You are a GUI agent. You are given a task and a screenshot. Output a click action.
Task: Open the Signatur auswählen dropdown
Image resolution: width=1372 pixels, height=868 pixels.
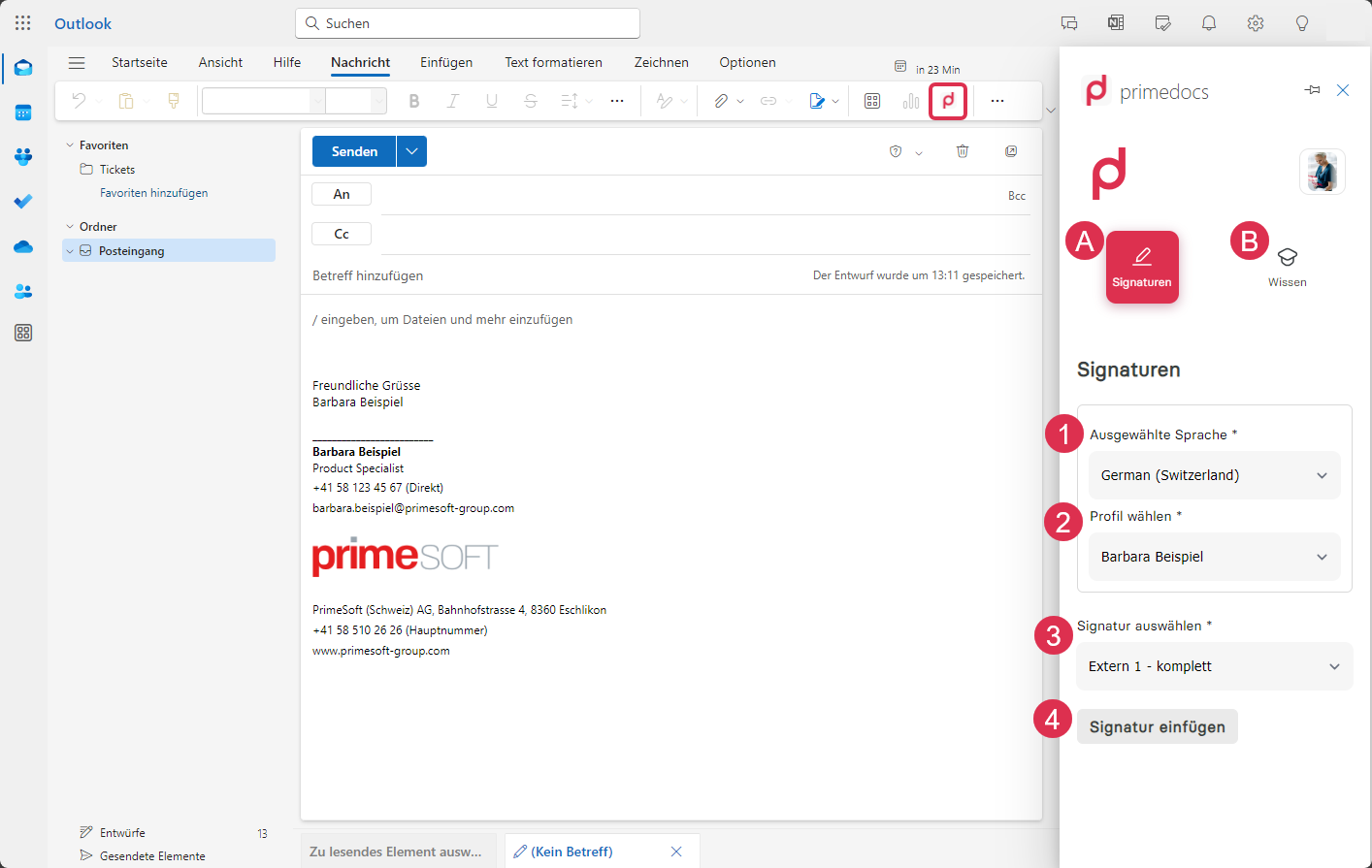tap(1215, 666)
